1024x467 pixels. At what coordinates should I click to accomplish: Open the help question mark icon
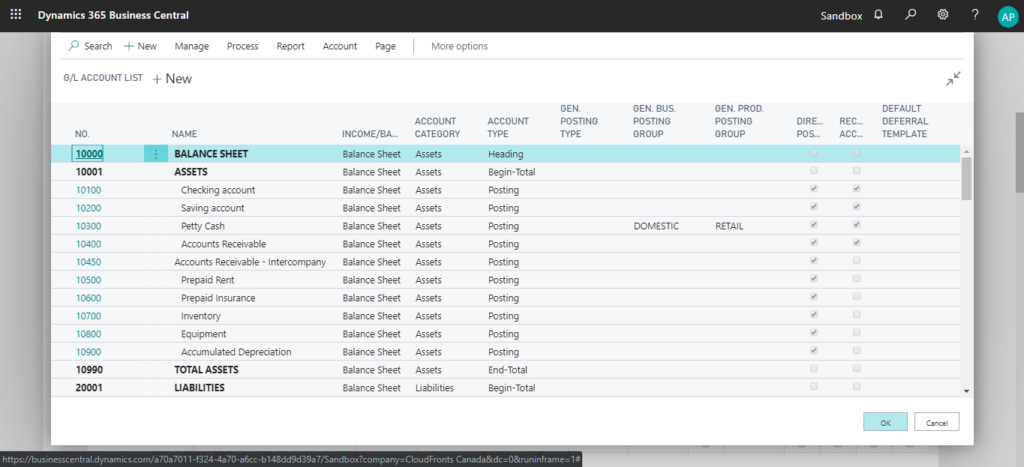(975, 14)
